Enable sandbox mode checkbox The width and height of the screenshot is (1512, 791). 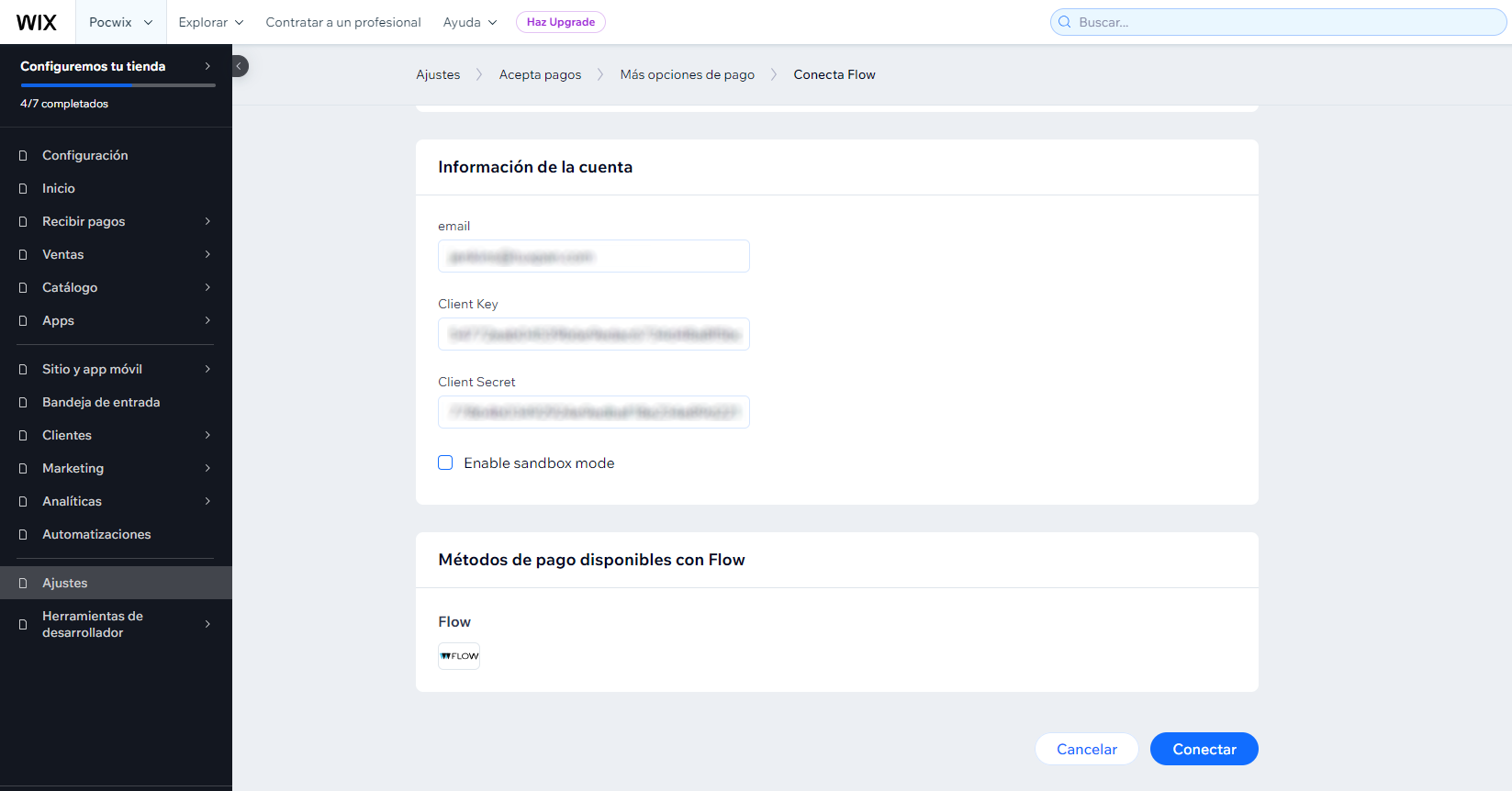445,462
